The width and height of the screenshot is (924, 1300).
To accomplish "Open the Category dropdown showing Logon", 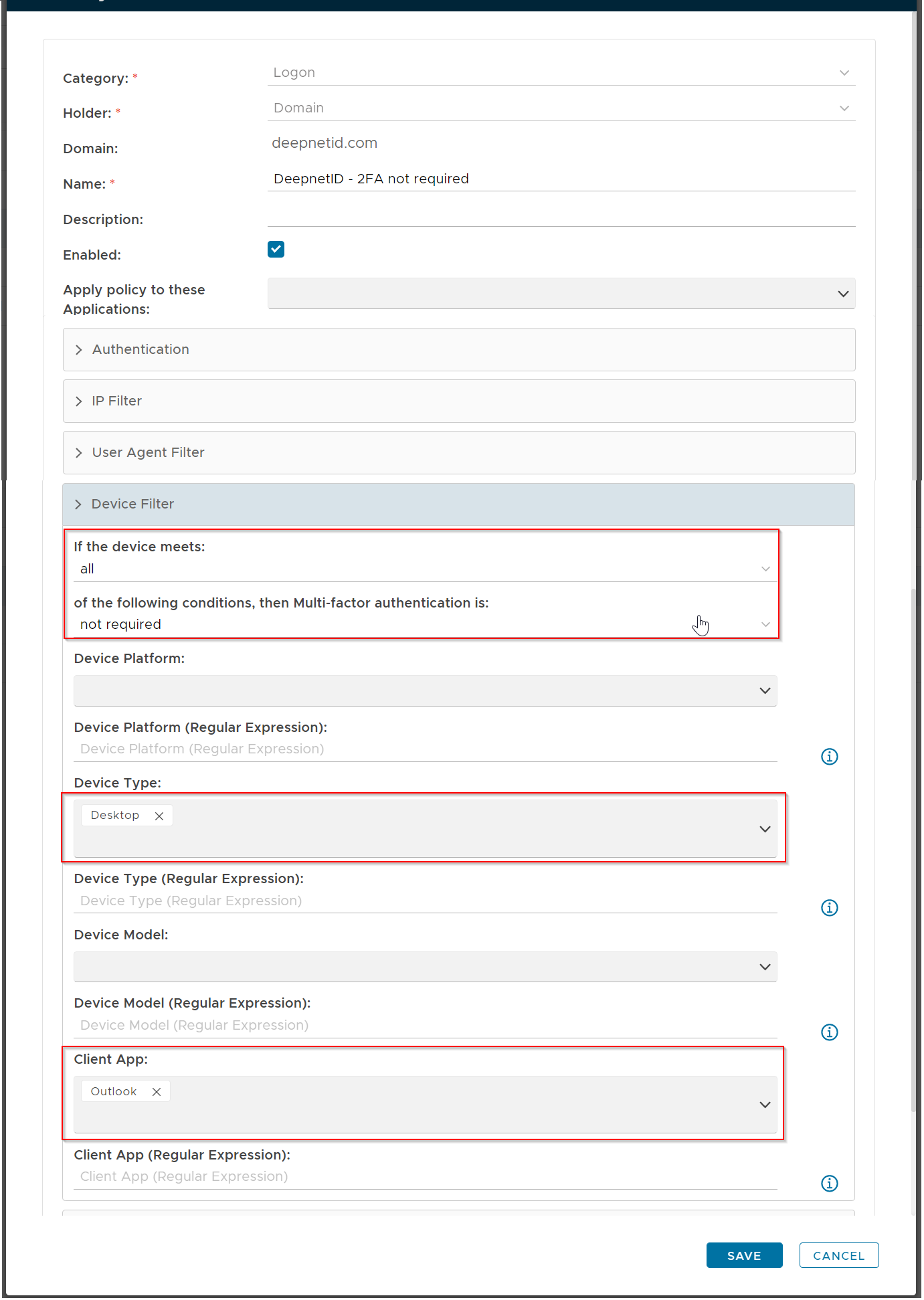I will (x=561, y=73).
